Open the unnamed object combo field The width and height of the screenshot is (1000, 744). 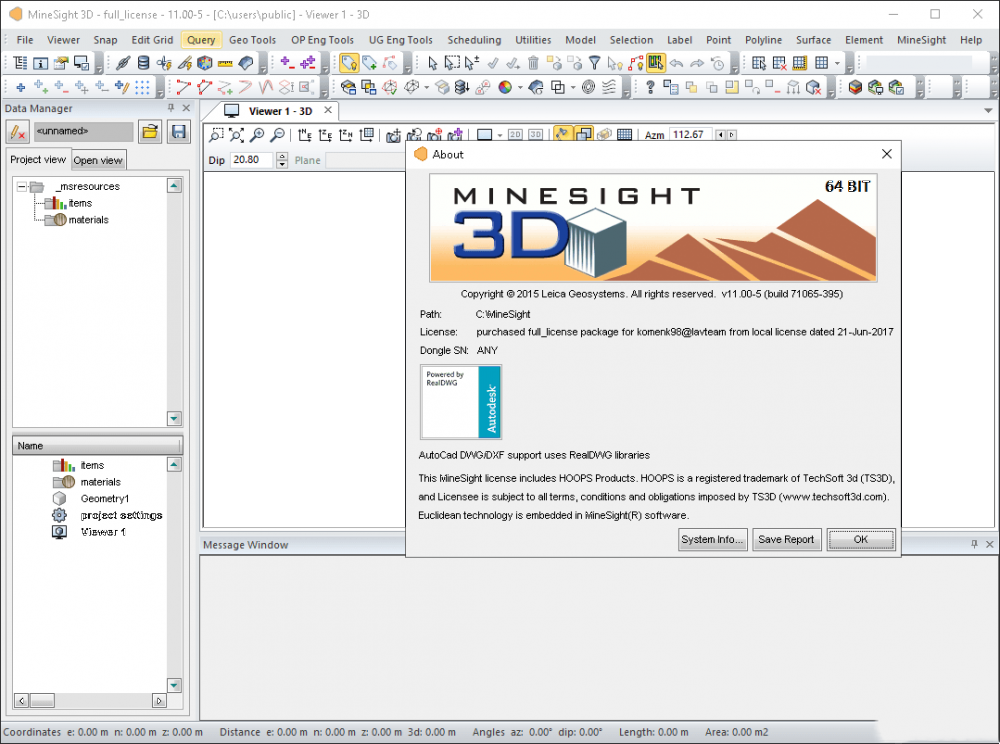pos(84,131)
